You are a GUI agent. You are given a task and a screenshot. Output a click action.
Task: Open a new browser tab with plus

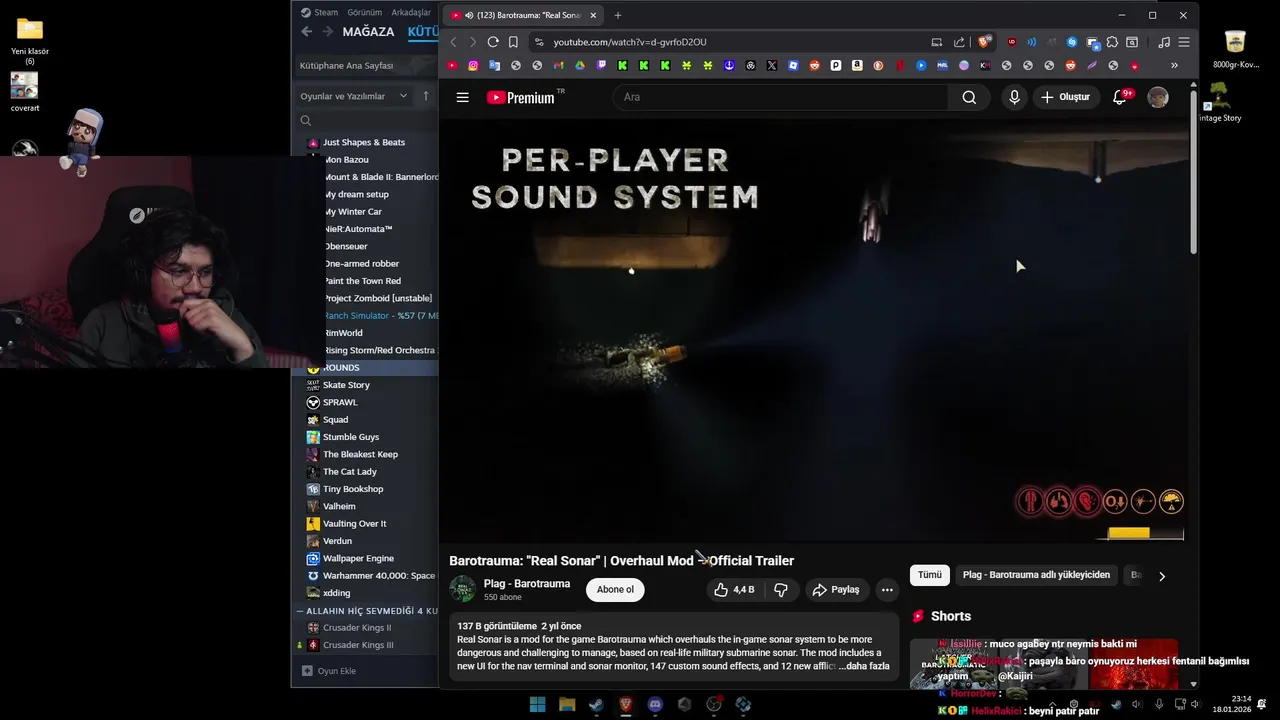[x=617, y=15]
